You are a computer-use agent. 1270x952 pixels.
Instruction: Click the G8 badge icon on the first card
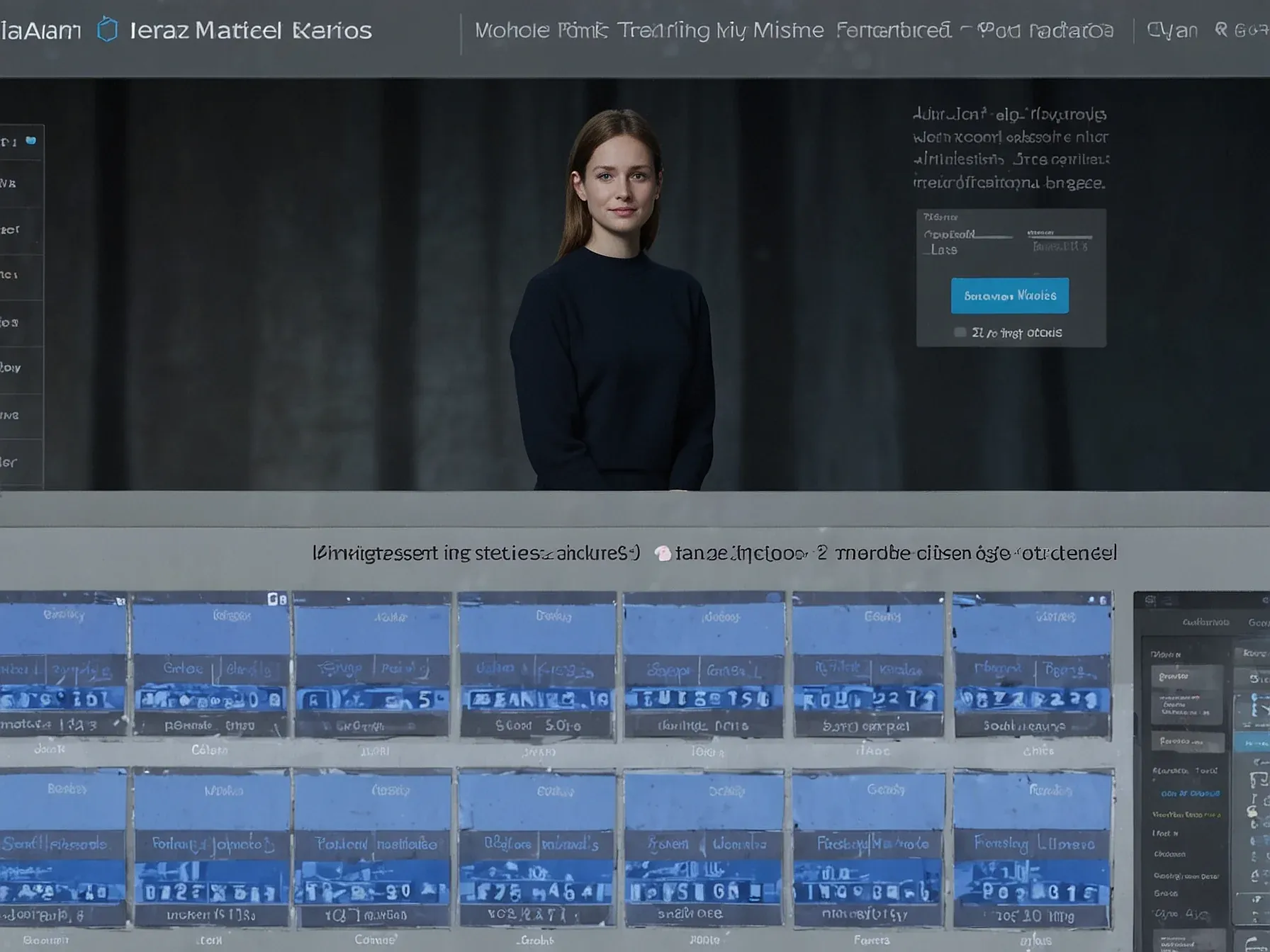click(x=278, y=599)
